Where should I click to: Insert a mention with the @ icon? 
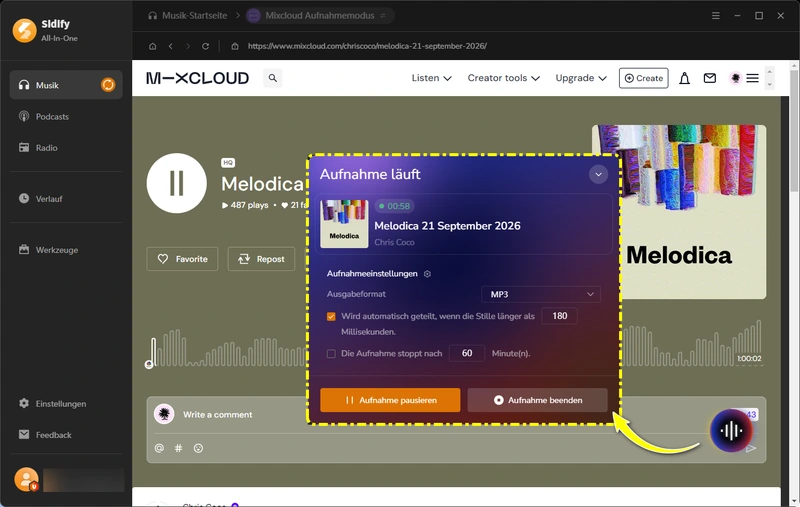(159, 448)
